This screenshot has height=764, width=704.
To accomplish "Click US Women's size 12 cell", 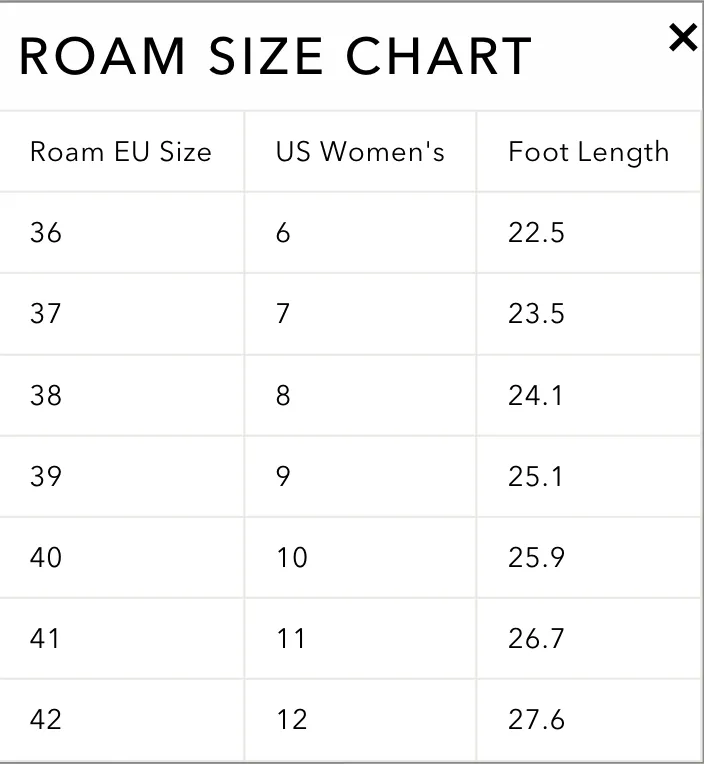I will pos(360,720).
